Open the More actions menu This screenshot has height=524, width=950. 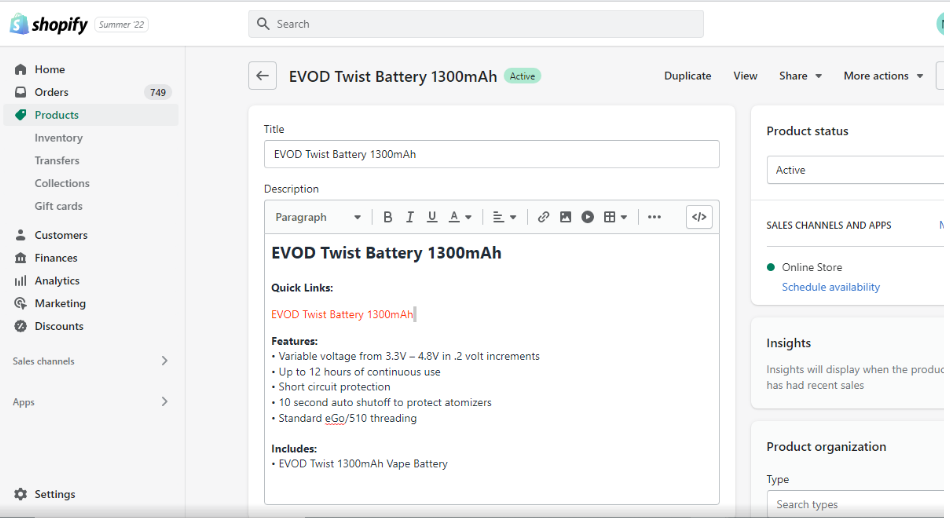click(883, 76)
